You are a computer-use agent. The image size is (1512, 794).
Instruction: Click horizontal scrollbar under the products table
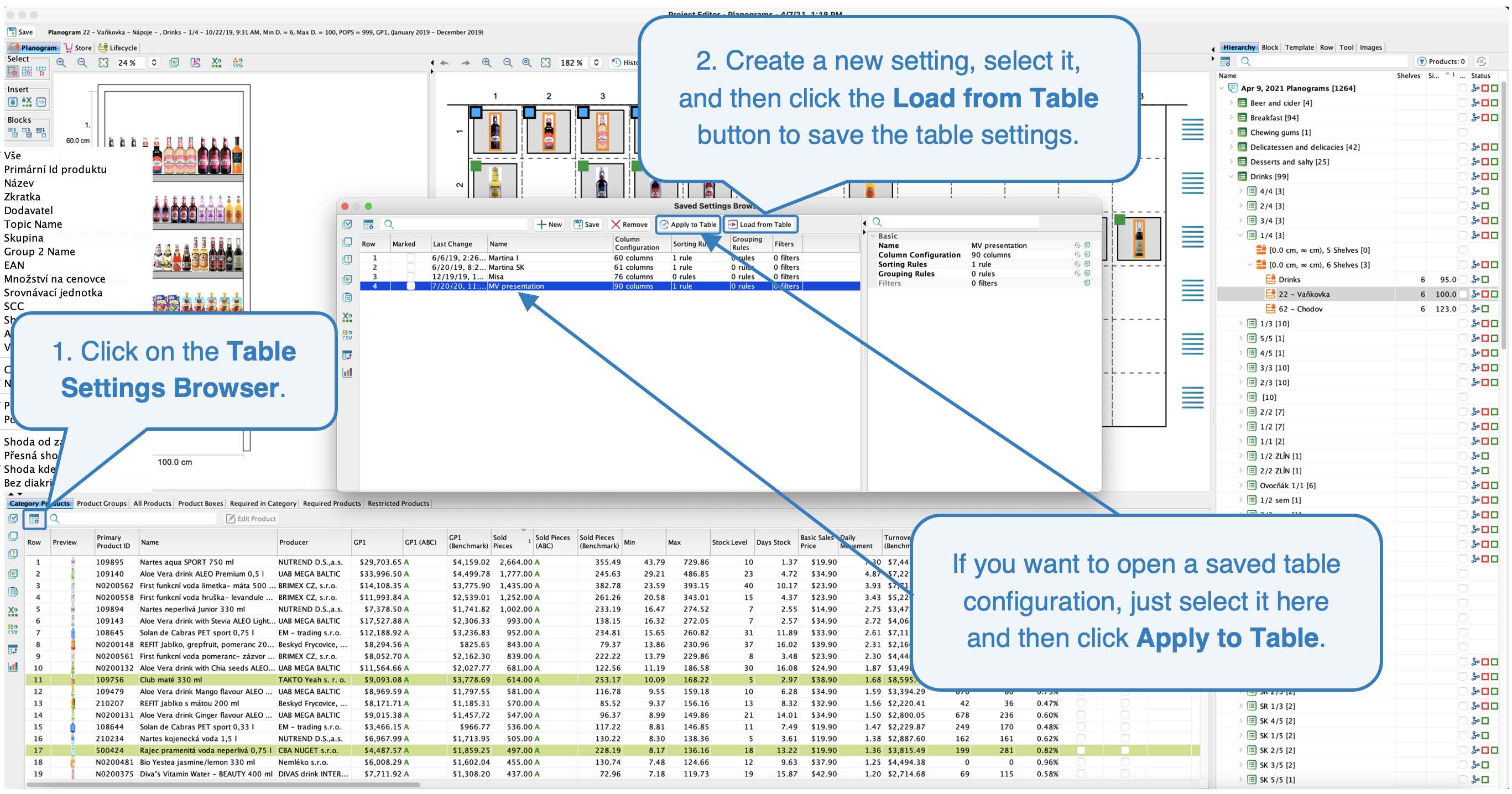223,784
